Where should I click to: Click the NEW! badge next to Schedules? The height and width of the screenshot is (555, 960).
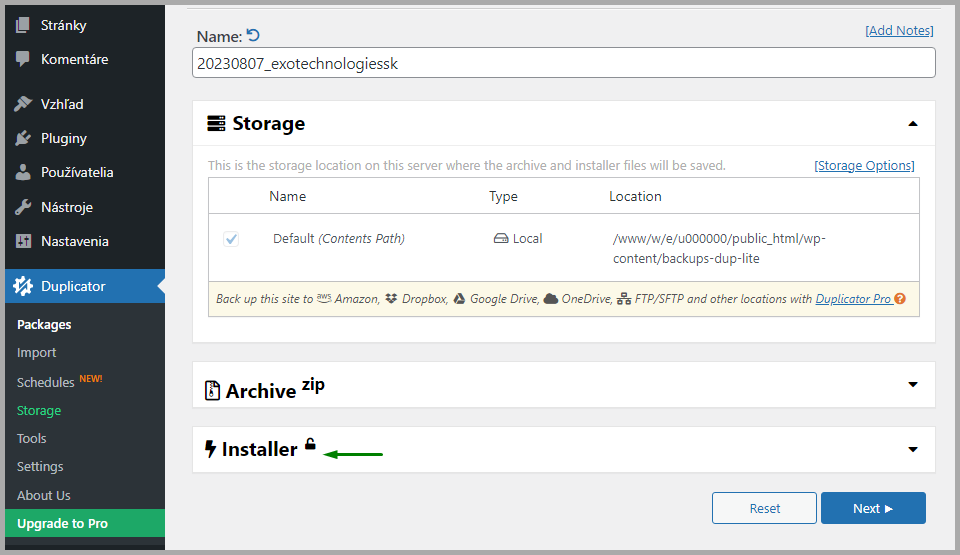tap(91, 379)
